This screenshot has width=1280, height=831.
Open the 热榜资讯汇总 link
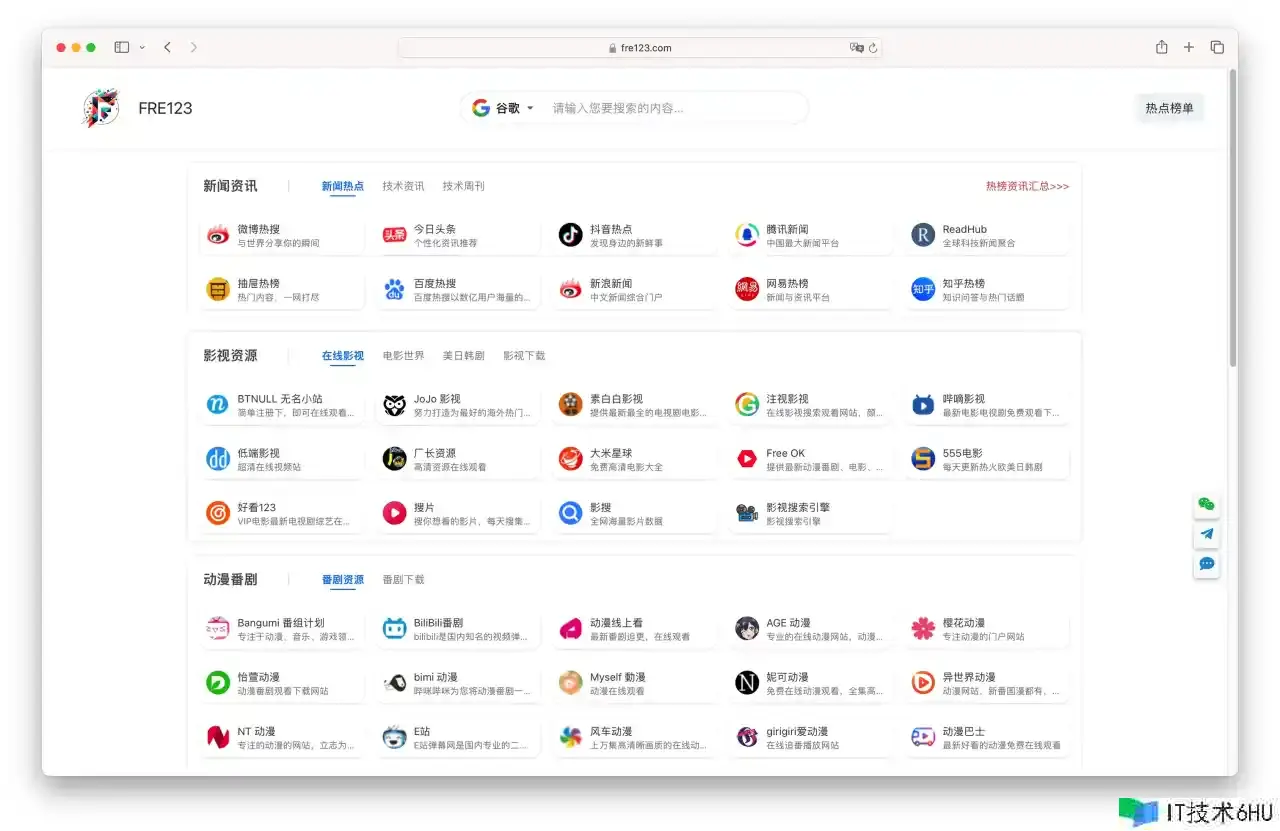tap(1027, 186)
